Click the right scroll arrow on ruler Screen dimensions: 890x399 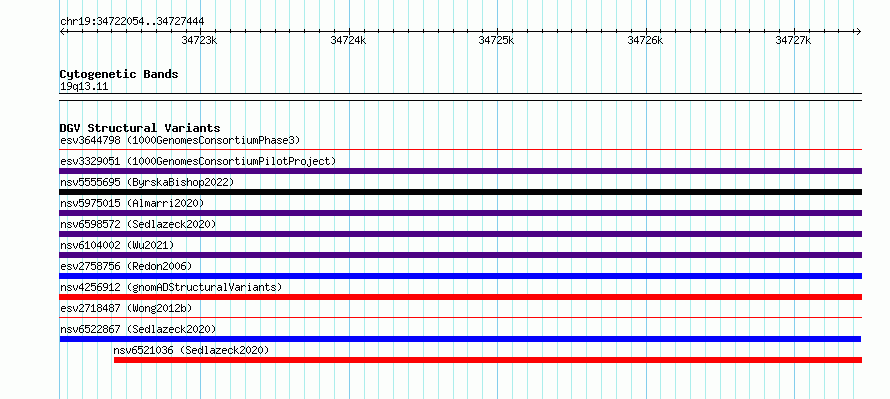coord(858,32)
